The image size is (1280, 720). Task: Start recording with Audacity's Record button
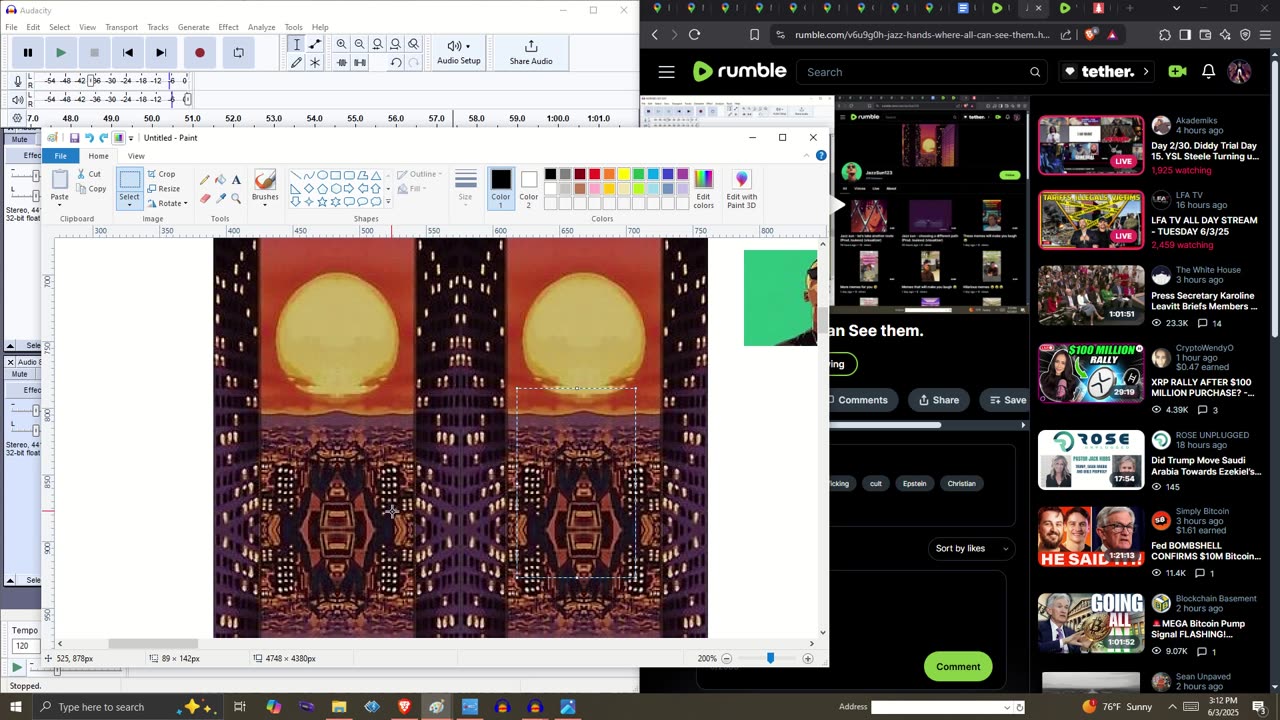(x=200, y=53)
